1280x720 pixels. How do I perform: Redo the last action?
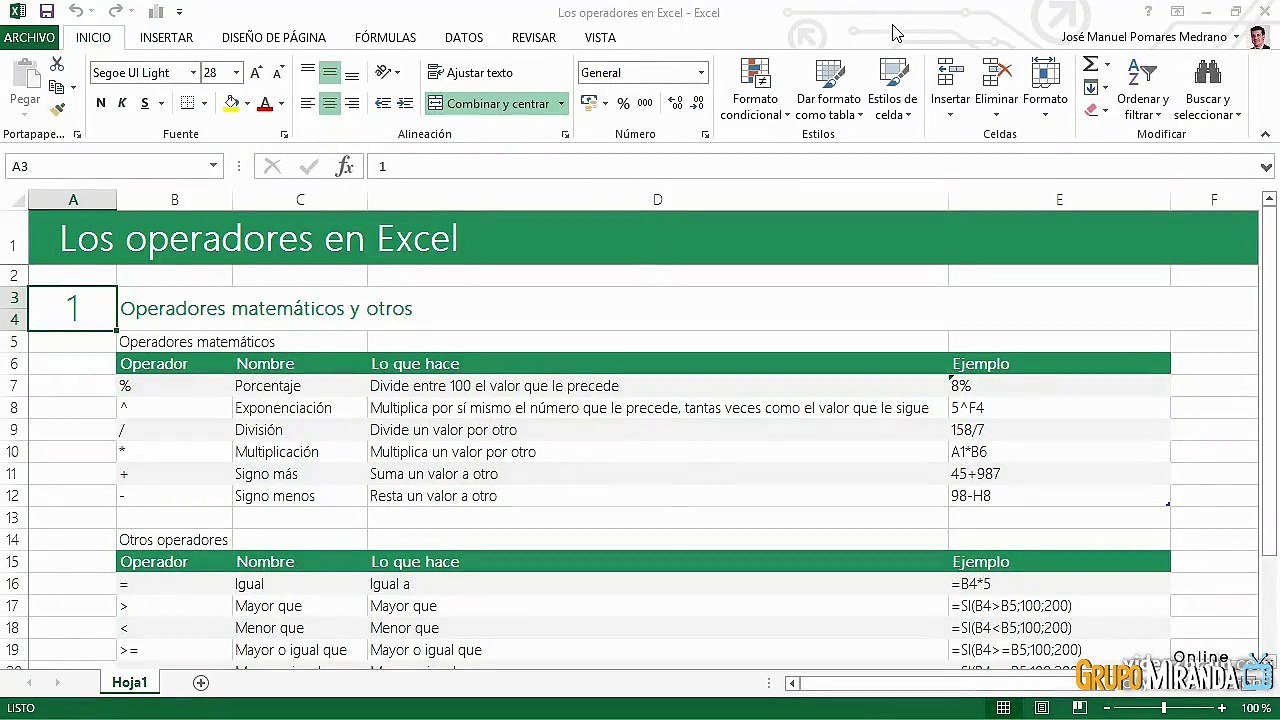click(115, 12)
